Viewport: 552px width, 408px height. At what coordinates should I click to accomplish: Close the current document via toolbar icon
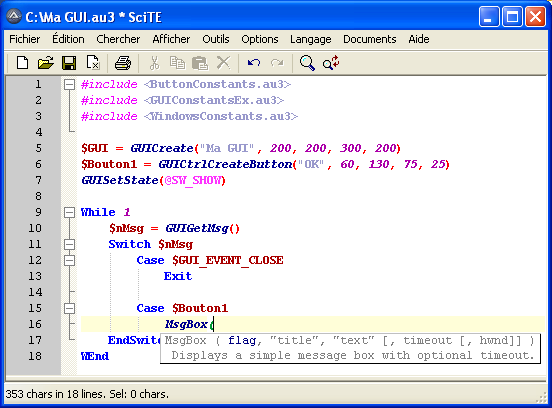point(93,63)
